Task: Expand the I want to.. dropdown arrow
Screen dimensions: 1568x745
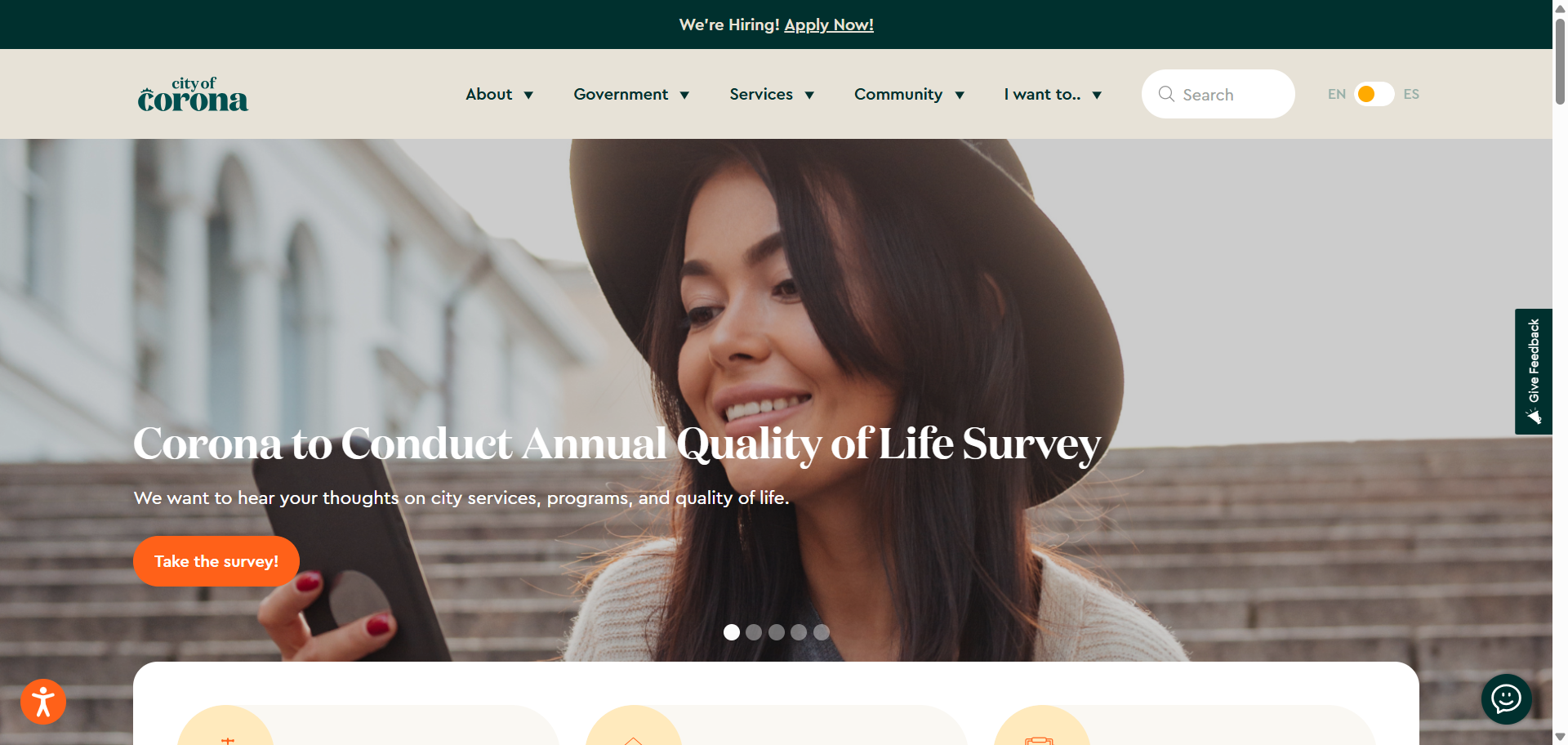Action: 1097,96
